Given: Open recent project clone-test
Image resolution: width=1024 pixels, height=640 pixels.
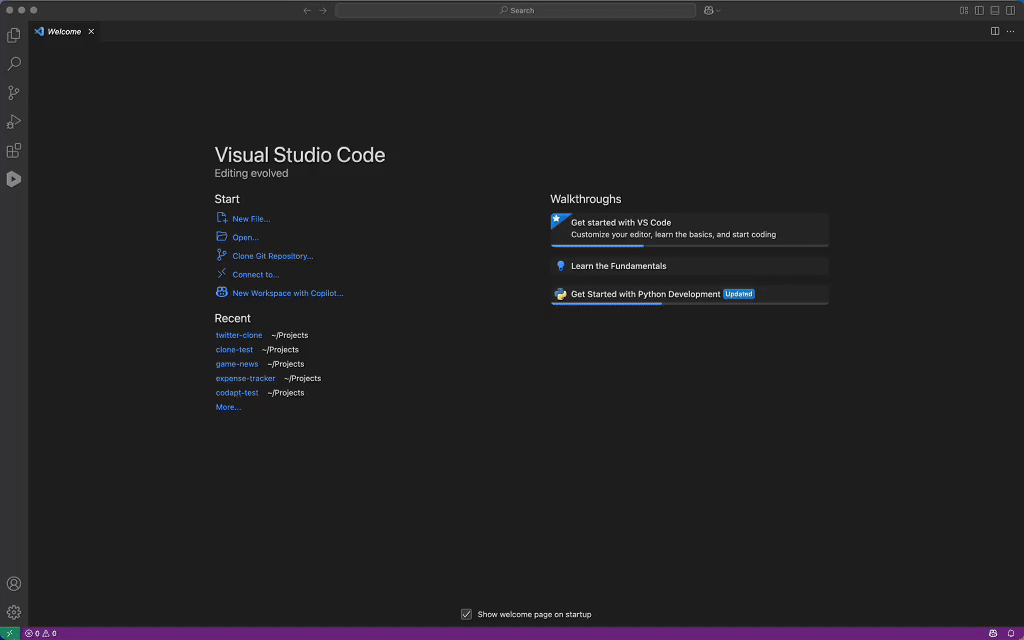Looking at the screenshot, I should (x=234, y=349).
